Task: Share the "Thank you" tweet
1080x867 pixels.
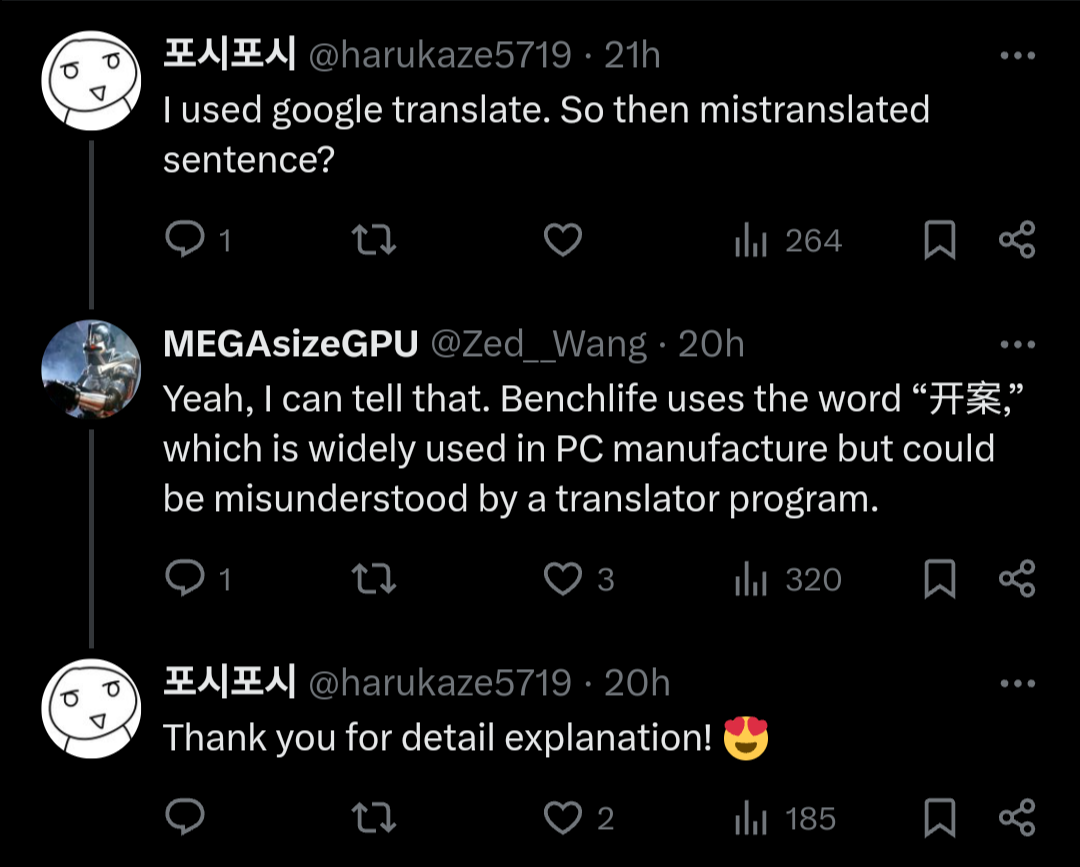Action: [1017, 818]
